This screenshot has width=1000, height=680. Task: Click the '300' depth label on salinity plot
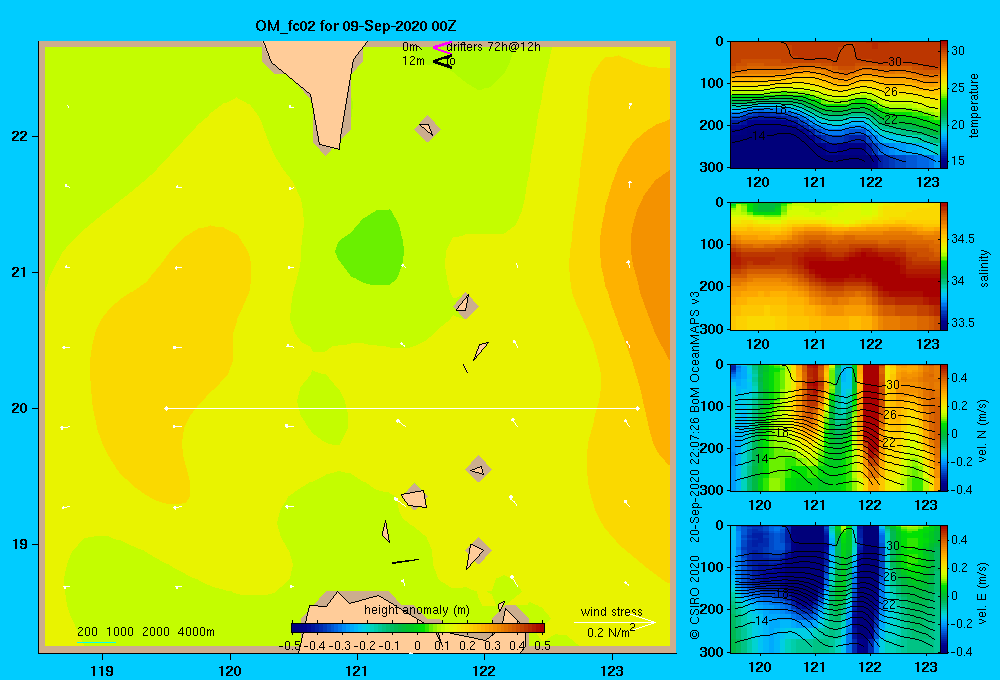pyautogui.click(x=712, y=329)
